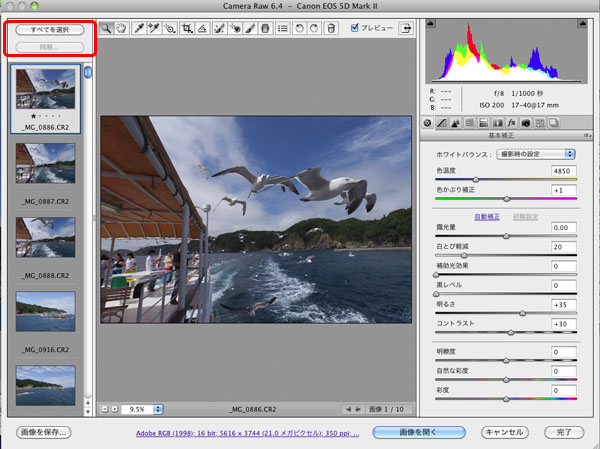The height and width of the screenshot is (449, 600).
Task: Select the Zoom tool in toolbar
Action: (x=107, y=29)
